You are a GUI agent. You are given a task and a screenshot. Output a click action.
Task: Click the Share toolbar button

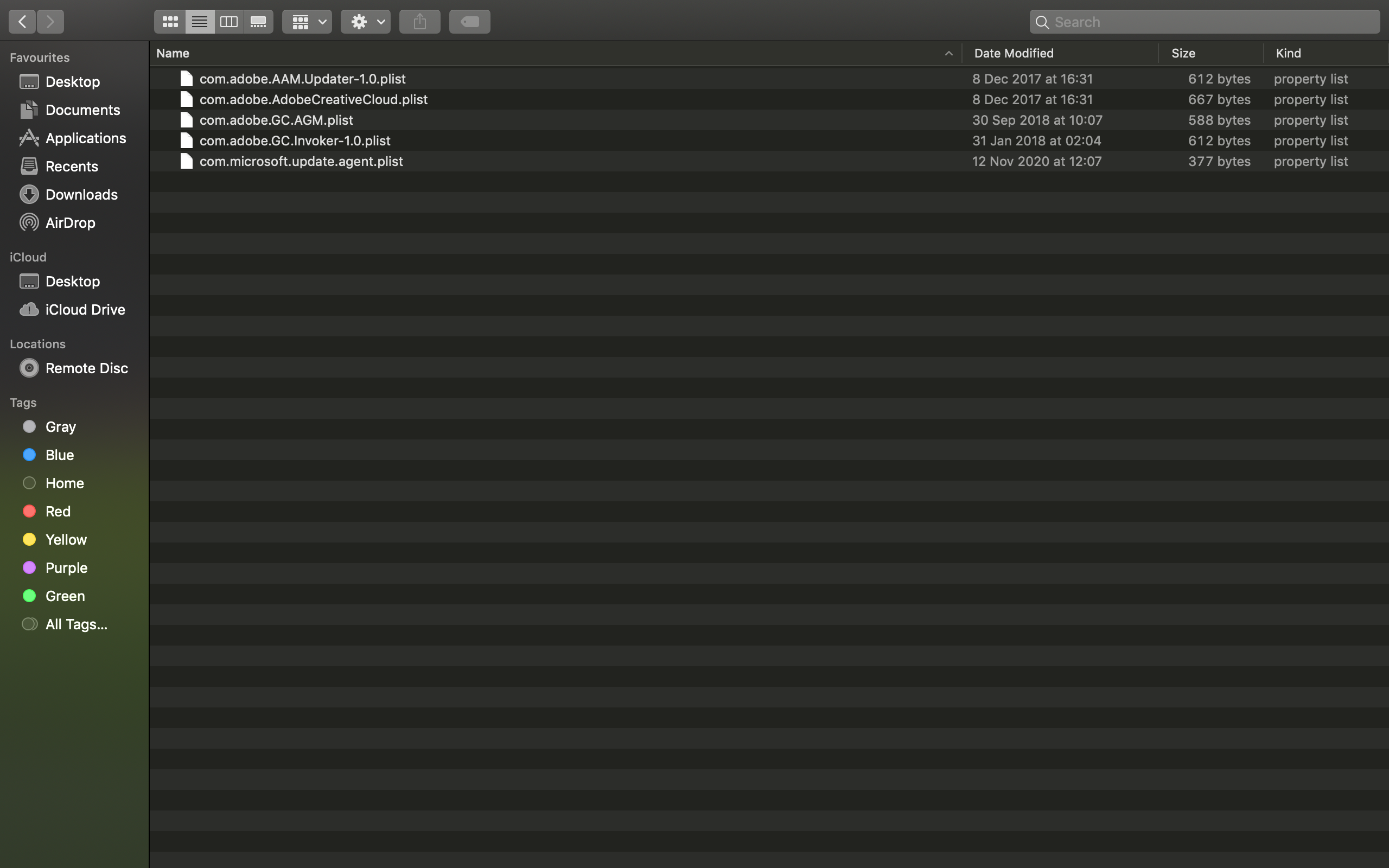(419, 22)
